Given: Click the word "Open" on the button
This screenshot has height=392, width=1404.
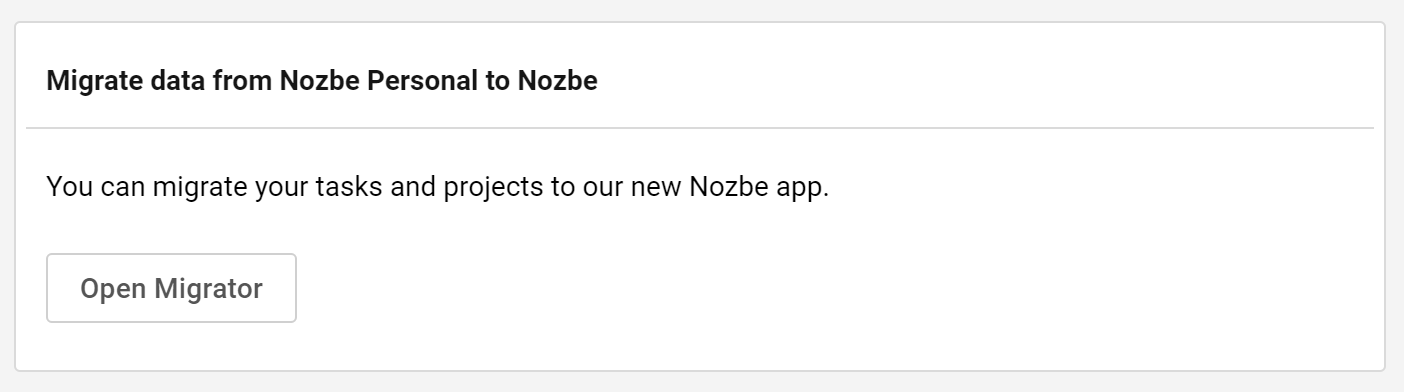Looking at the screenshot, I should (114, 290).
